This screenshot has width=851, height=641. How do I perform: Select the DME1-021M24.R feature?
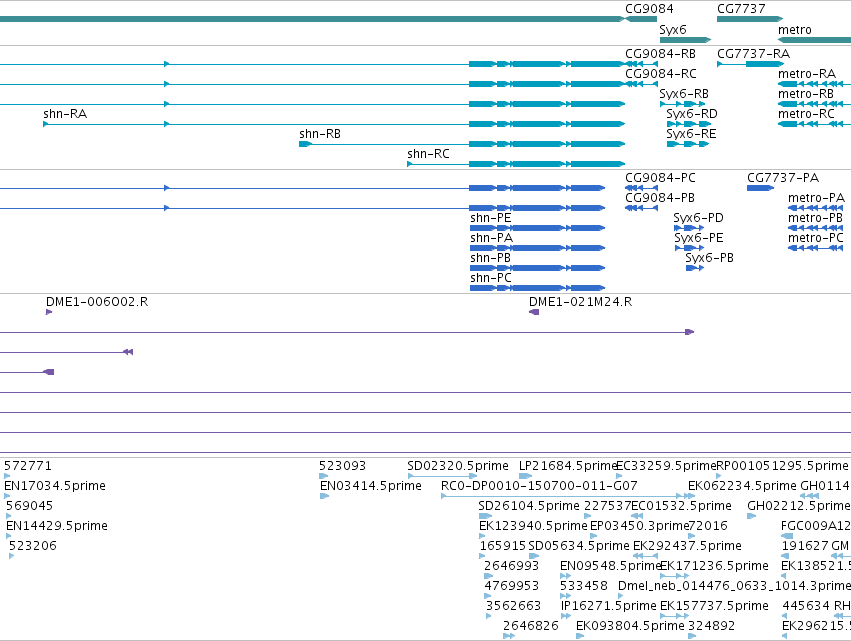[x=534, y=312]
